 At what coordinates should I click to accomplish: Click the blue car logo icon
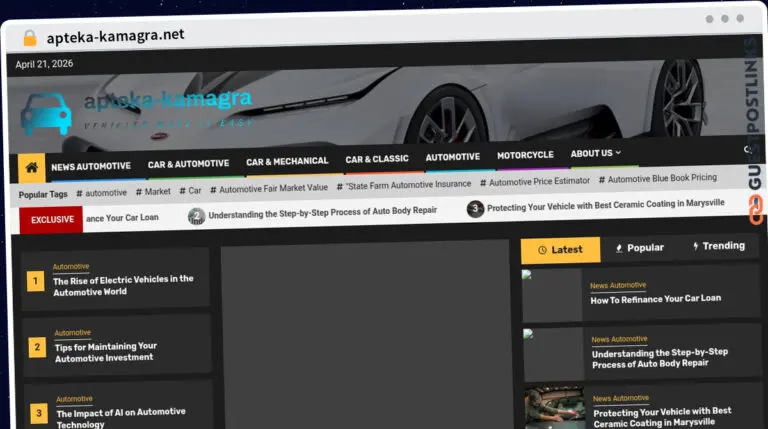click(46, 114)
